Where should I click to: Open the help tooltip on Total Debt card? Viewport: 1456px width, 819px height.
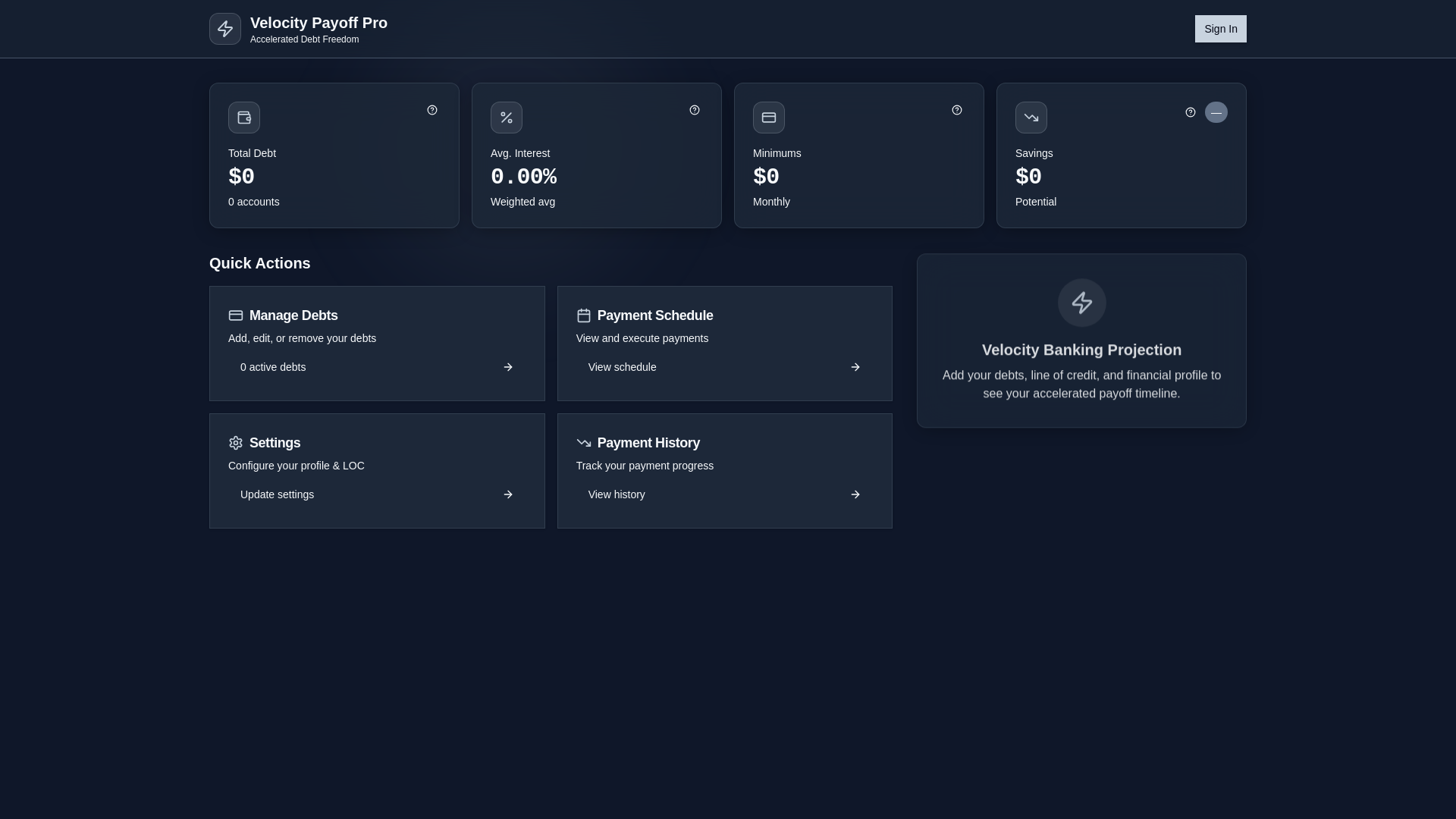coord(432,110)
